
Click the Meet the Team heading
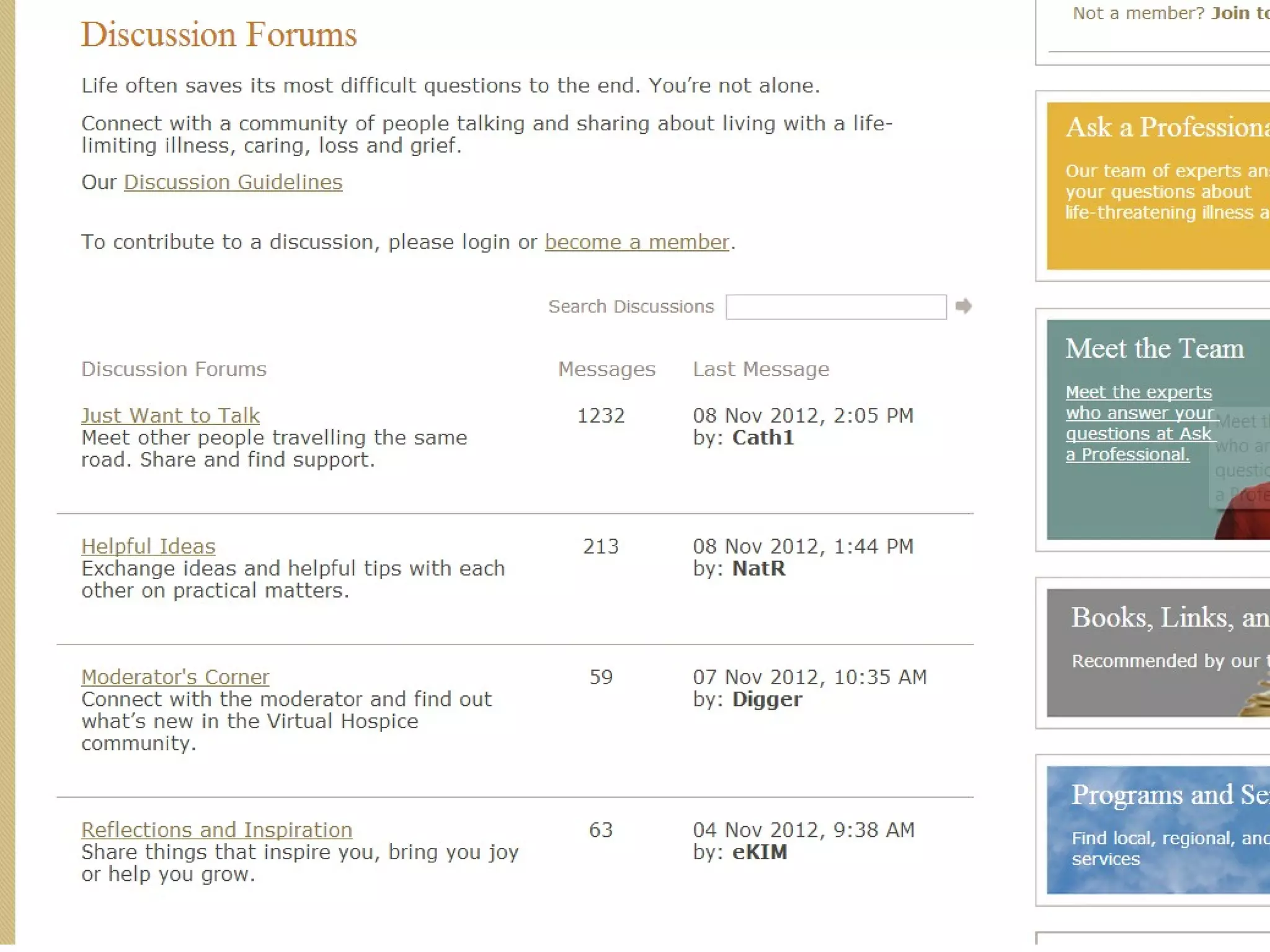coord(1154,348)
